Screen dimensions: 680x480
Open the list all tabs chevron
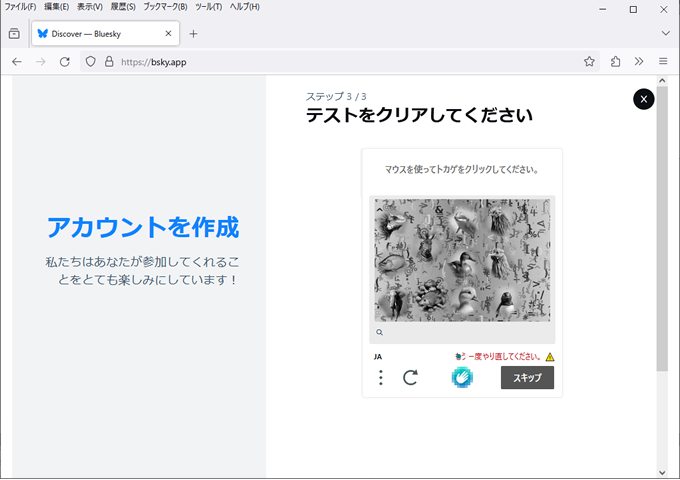click(665, 33)
